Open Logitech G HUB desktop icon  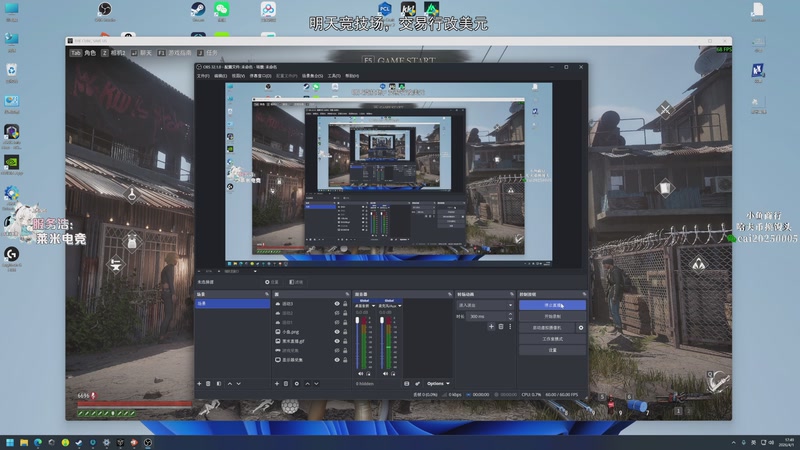tap(11, 258)
